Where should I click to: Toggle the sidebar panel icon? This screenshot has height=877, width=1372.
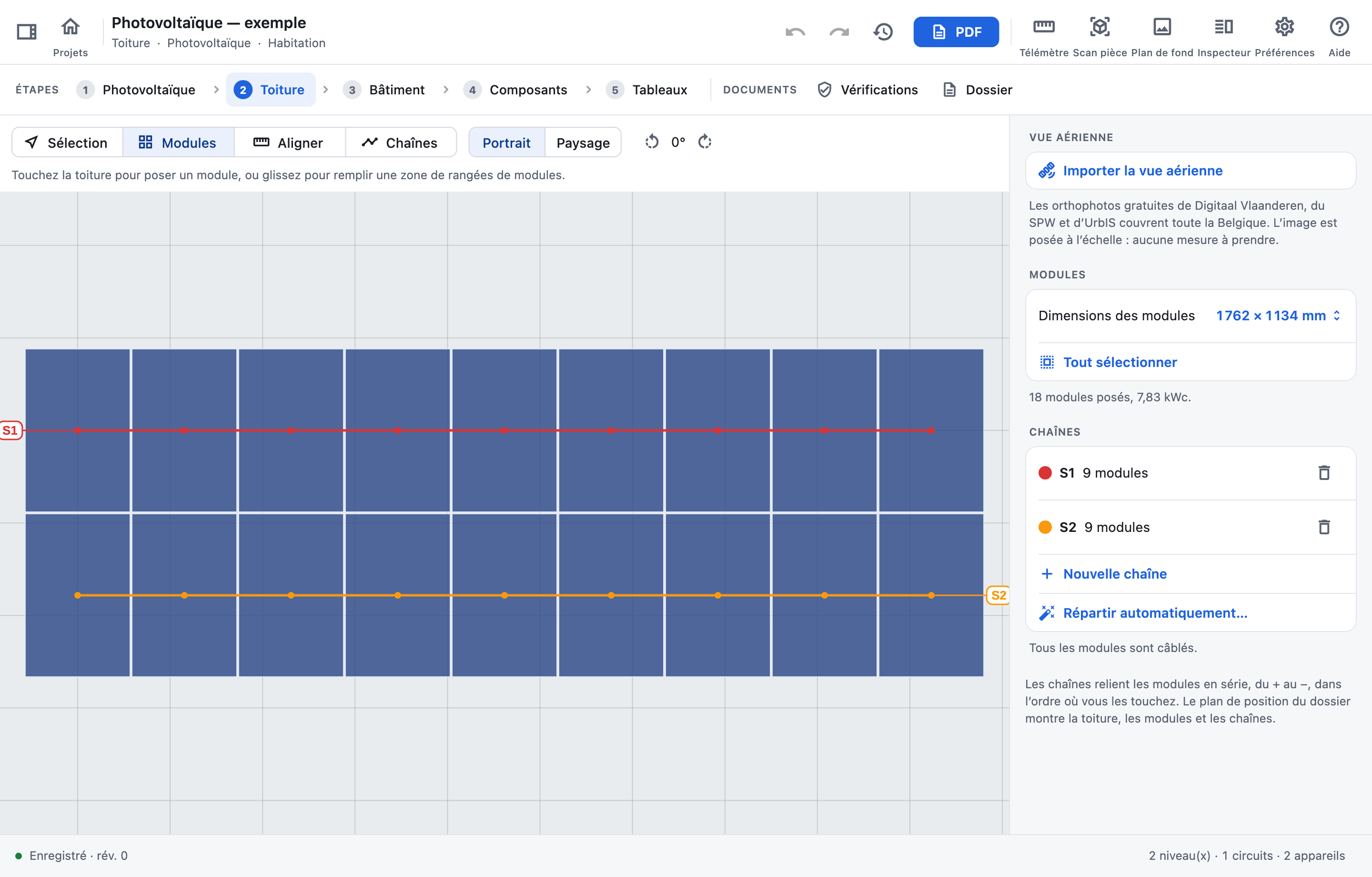click(x=26, y=31)
